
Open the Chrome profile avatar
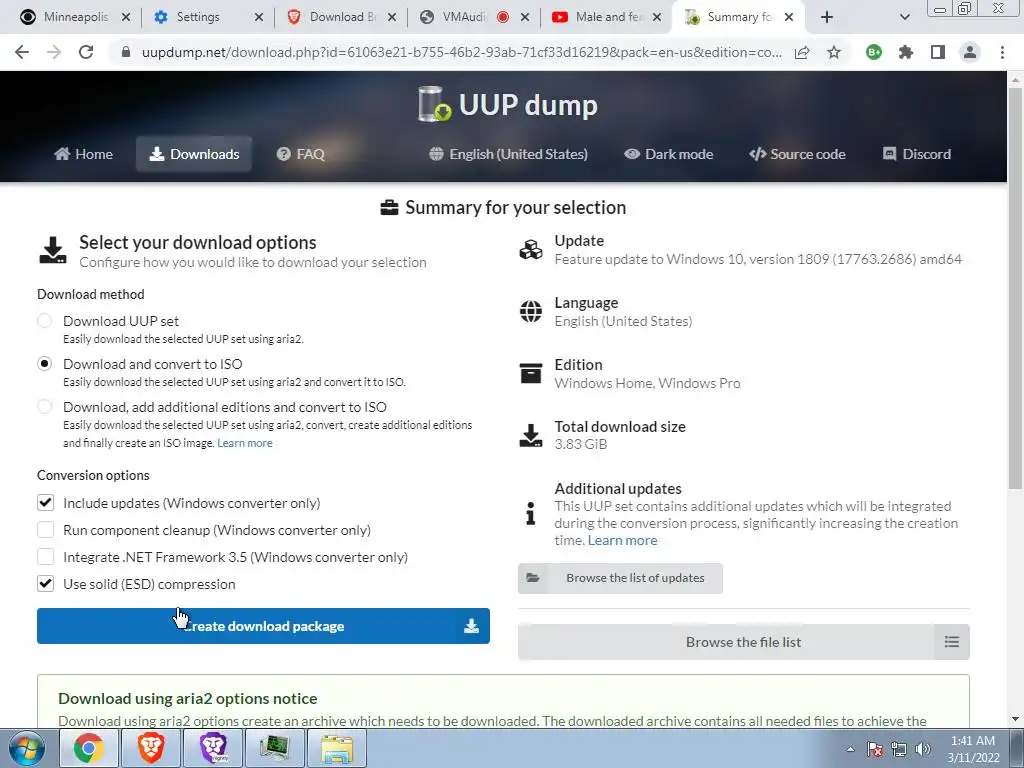click(x=970, y=52)
